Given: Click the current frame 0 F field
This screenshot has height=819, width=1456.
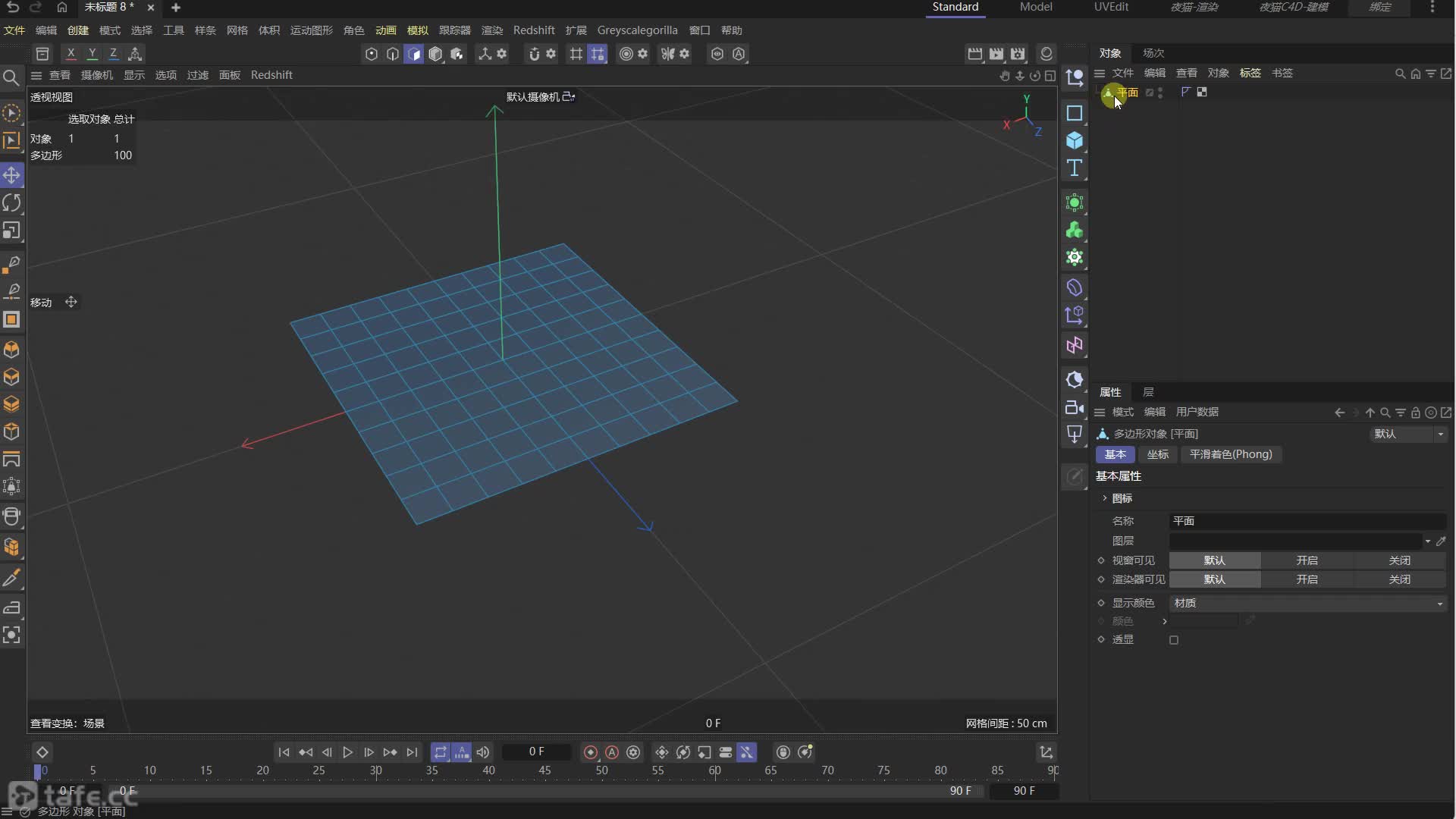Looking at the screenshot, I should pyautogui.click(x=536, y=752).
